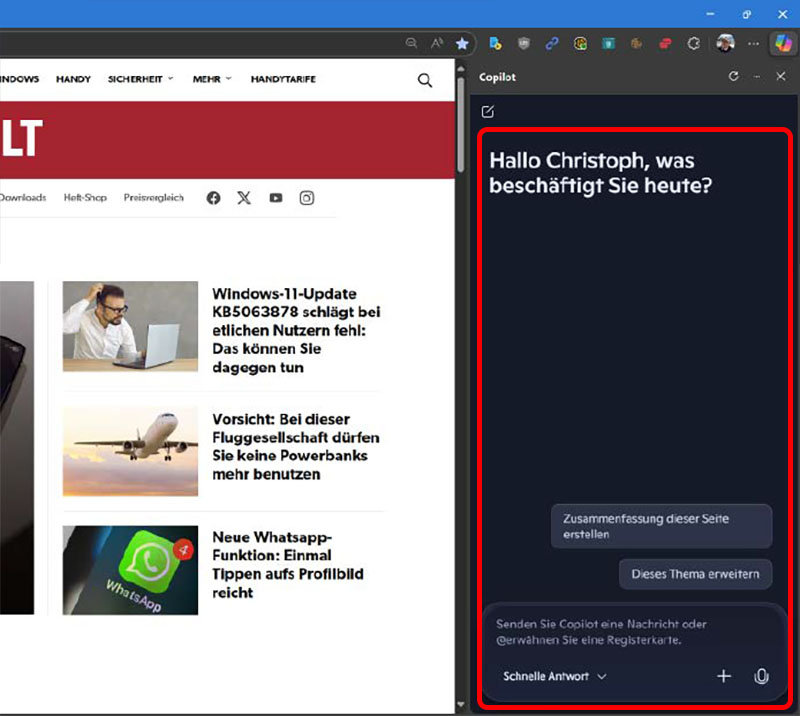Open the X social media icon

[244, 198]
